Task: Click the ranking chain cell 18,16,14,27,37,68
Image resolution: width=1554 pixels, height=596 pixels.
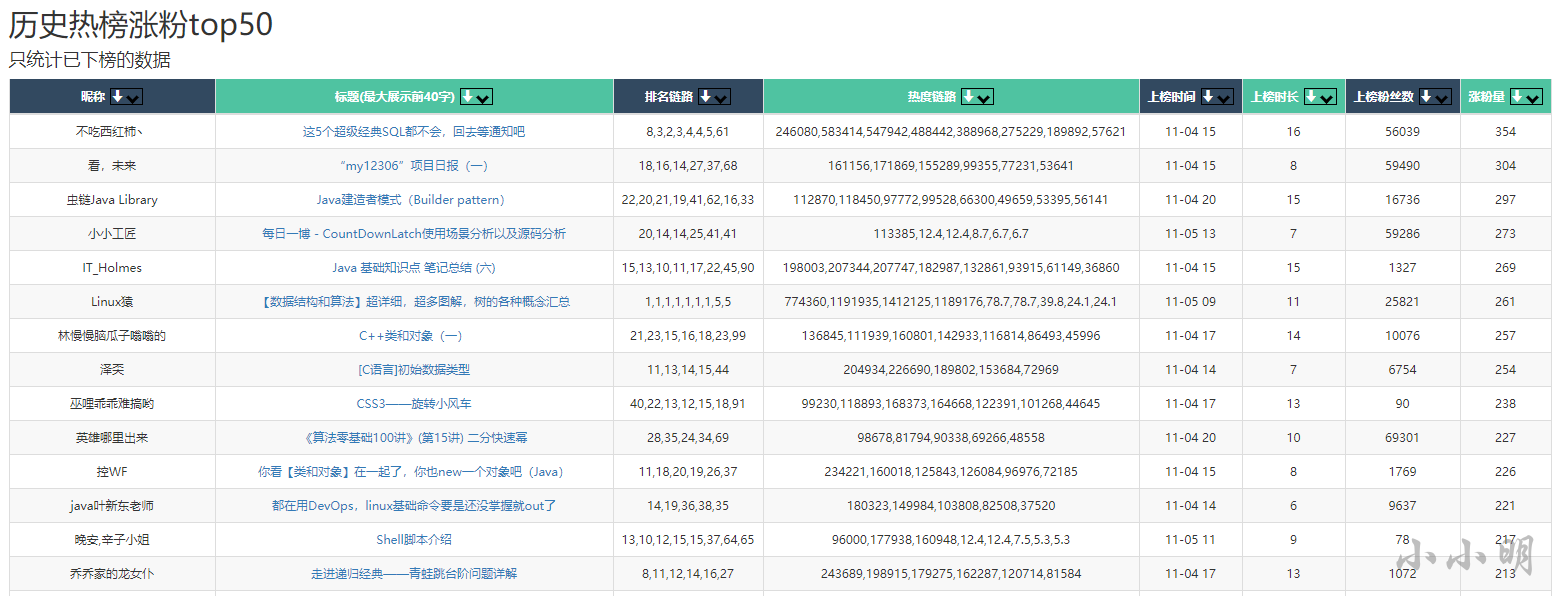Action: click(x=688, y=166)
